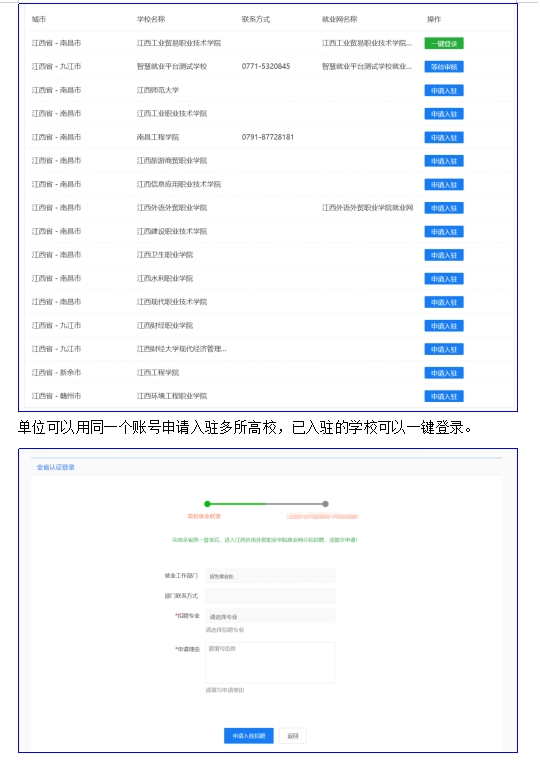Viewport: 540px width, 777px height.
Task: Click 申请入驻 for 江西工程学院 in 新余市
Action: [443, 373]
